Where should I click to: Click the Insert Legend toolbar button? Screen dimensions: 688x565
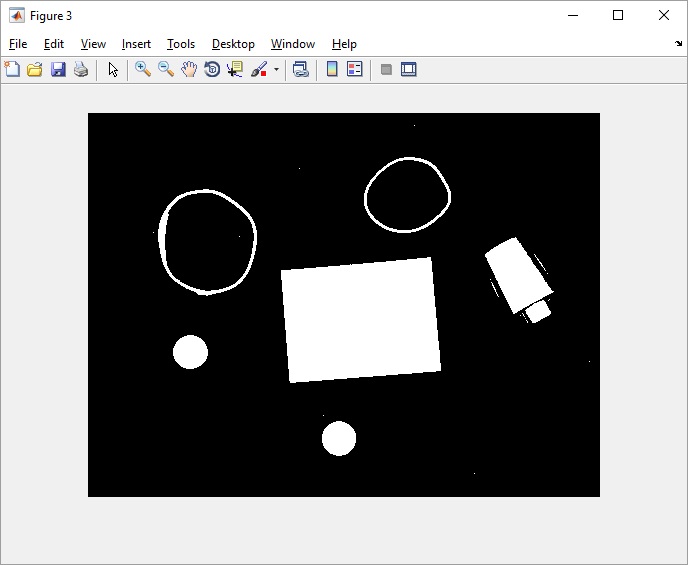coord(355,69)
